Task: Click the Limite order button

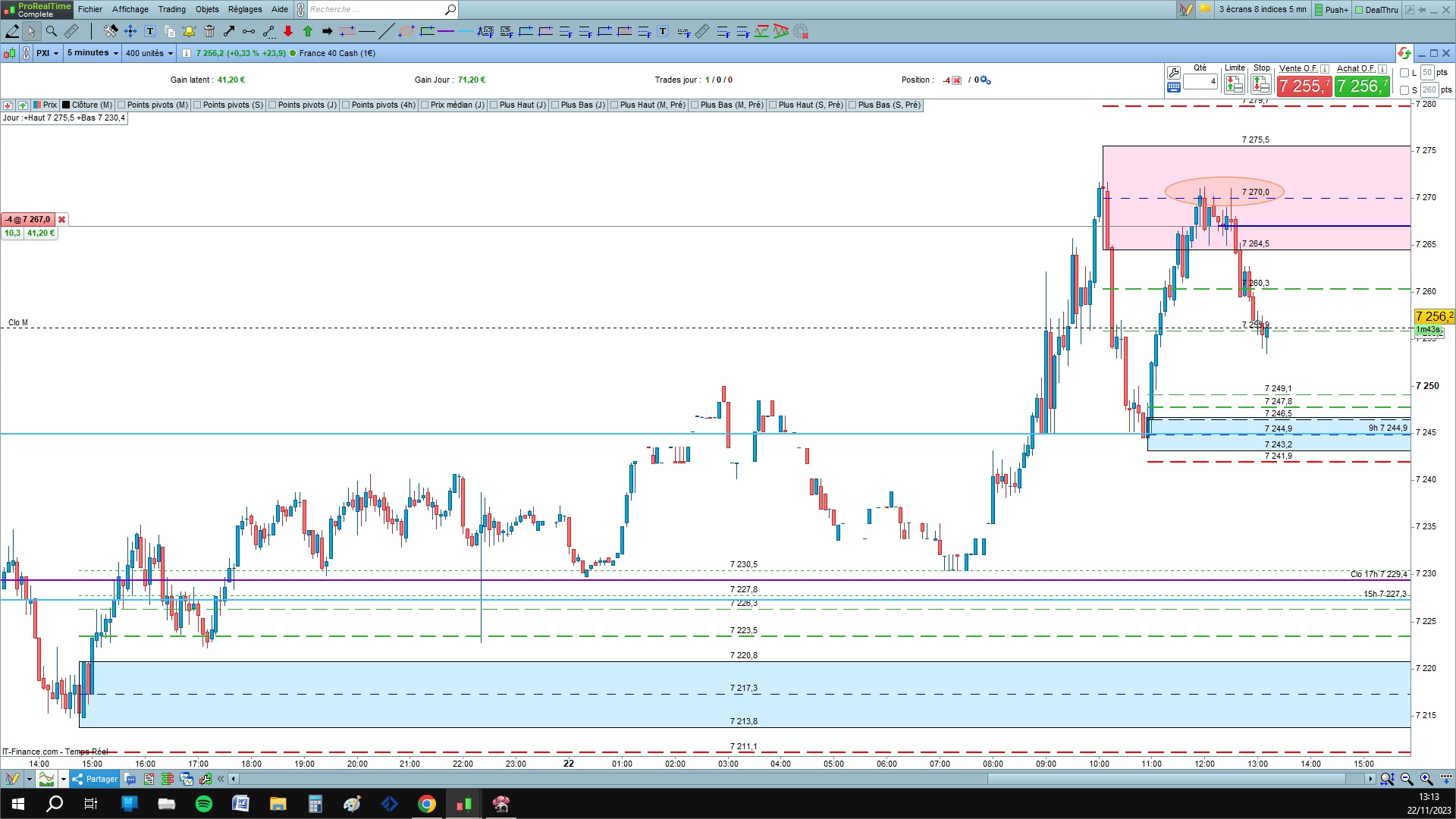Action: pos(1234,84)
